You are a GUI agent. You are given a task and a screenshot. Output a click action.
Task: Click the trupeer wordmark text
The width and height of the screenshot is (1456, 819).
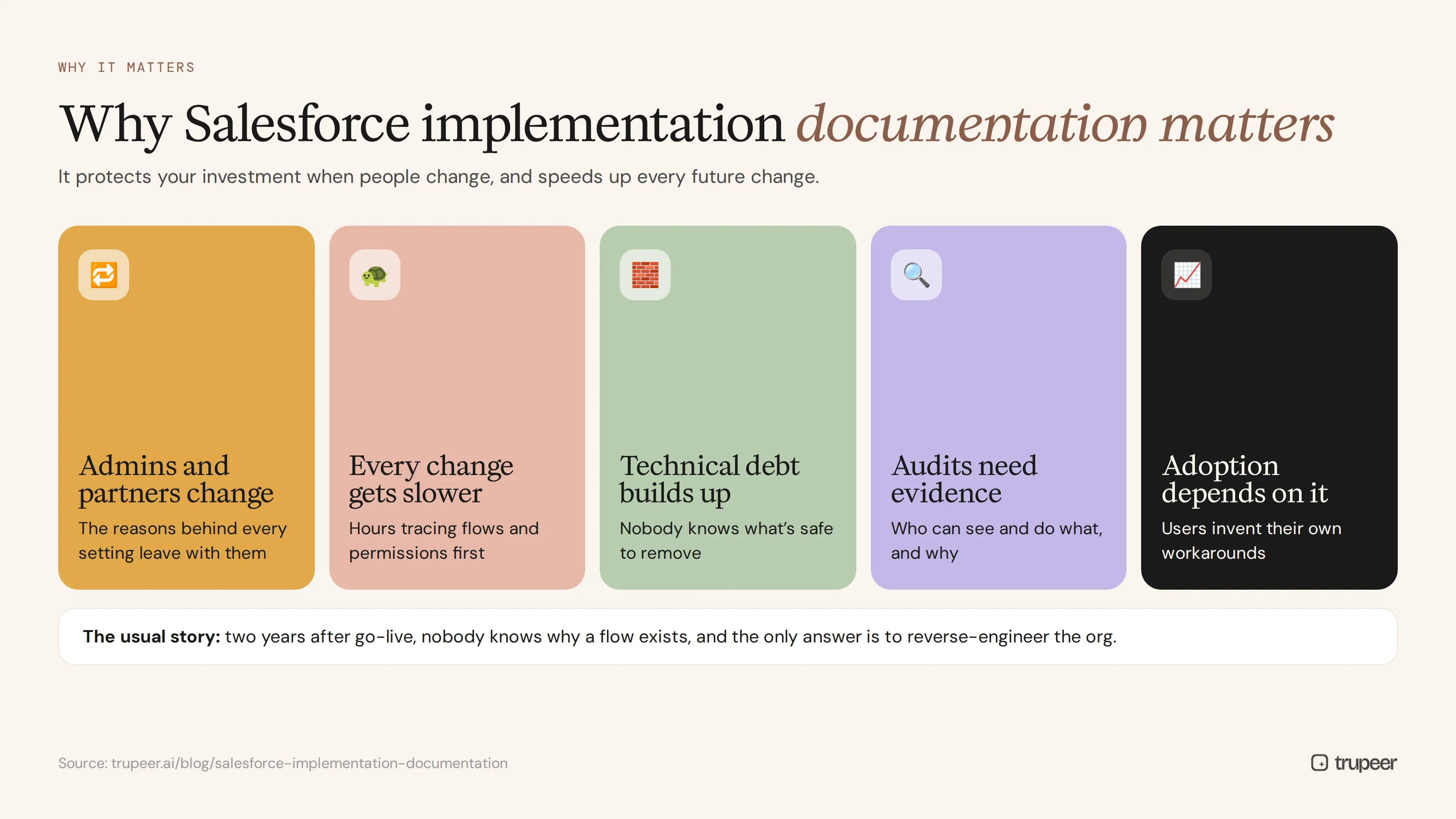pos(1365,763)
